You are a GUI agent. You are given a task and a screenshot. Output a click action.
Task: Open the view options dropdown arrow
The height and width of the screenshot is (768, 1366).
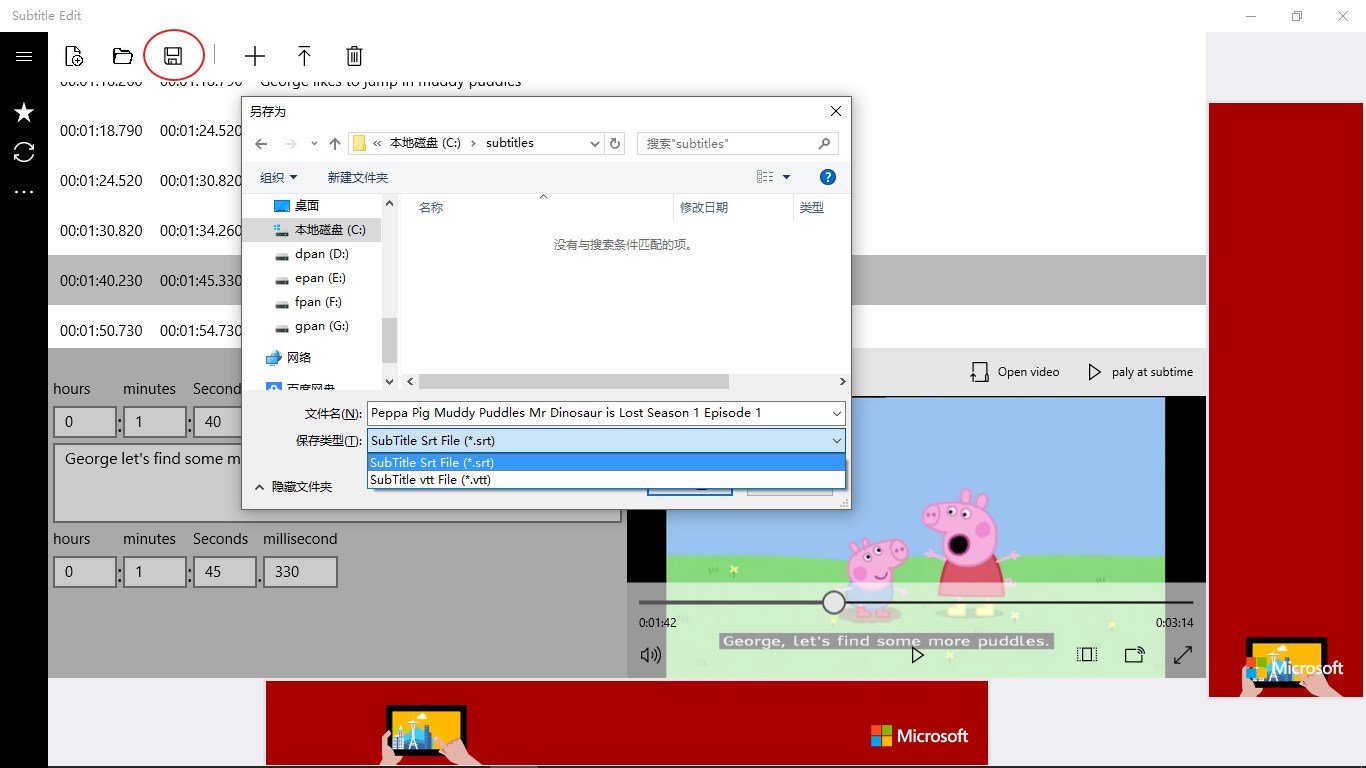coord(786,177)
